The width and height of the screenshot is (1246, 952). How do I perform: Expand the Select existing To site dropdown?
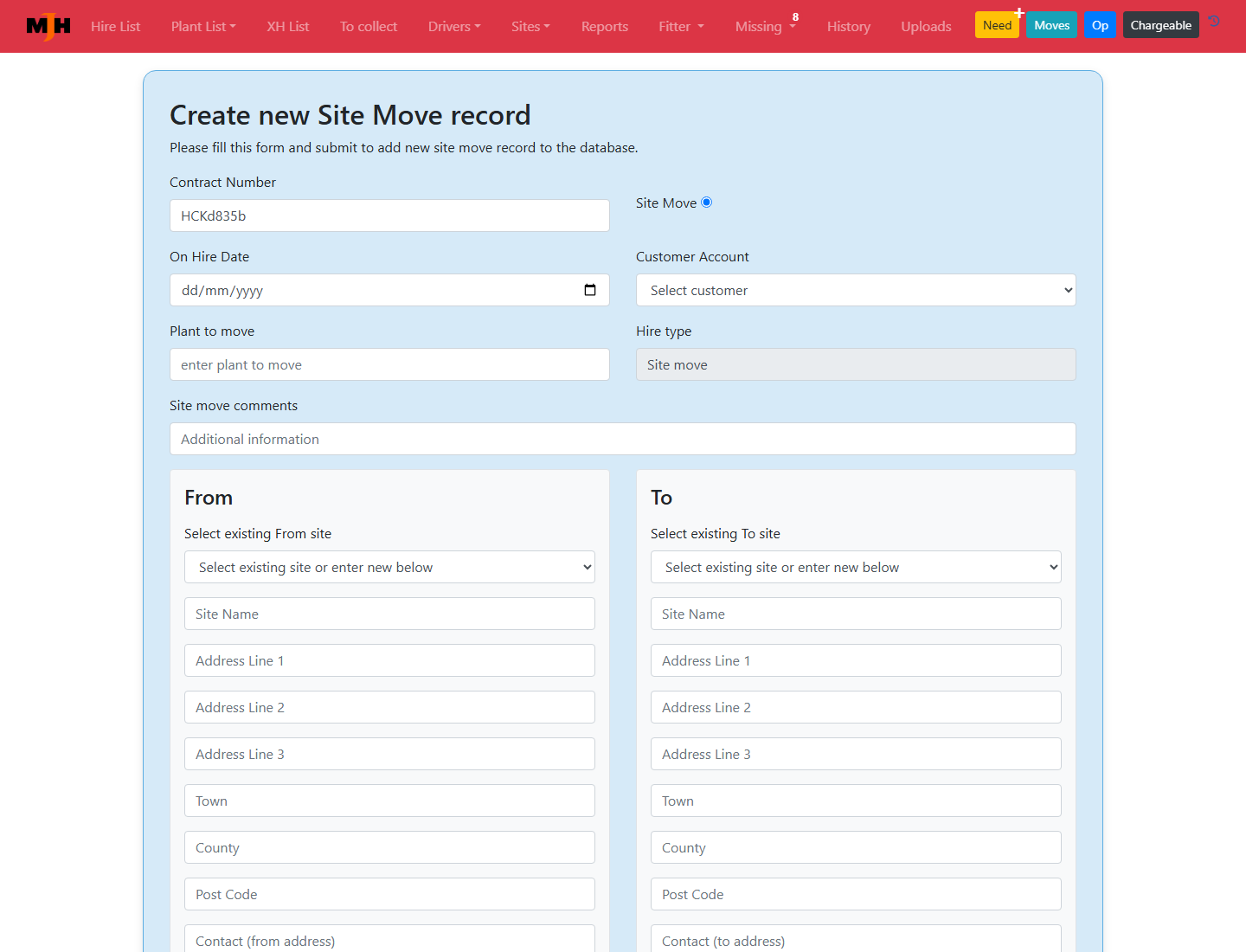[856, 567]
